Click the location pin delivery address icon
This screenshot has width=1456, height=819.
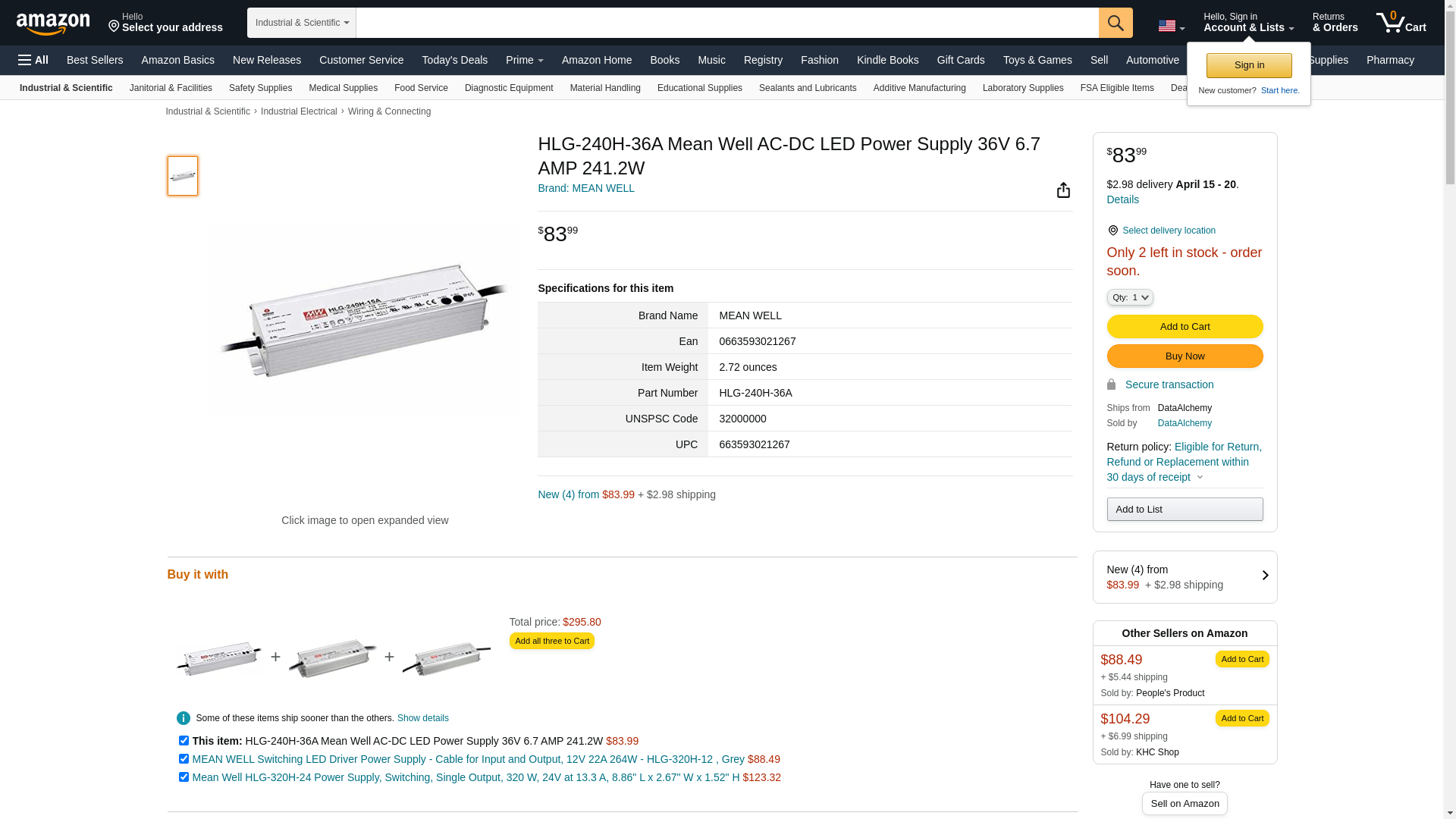tap(115, 27)
